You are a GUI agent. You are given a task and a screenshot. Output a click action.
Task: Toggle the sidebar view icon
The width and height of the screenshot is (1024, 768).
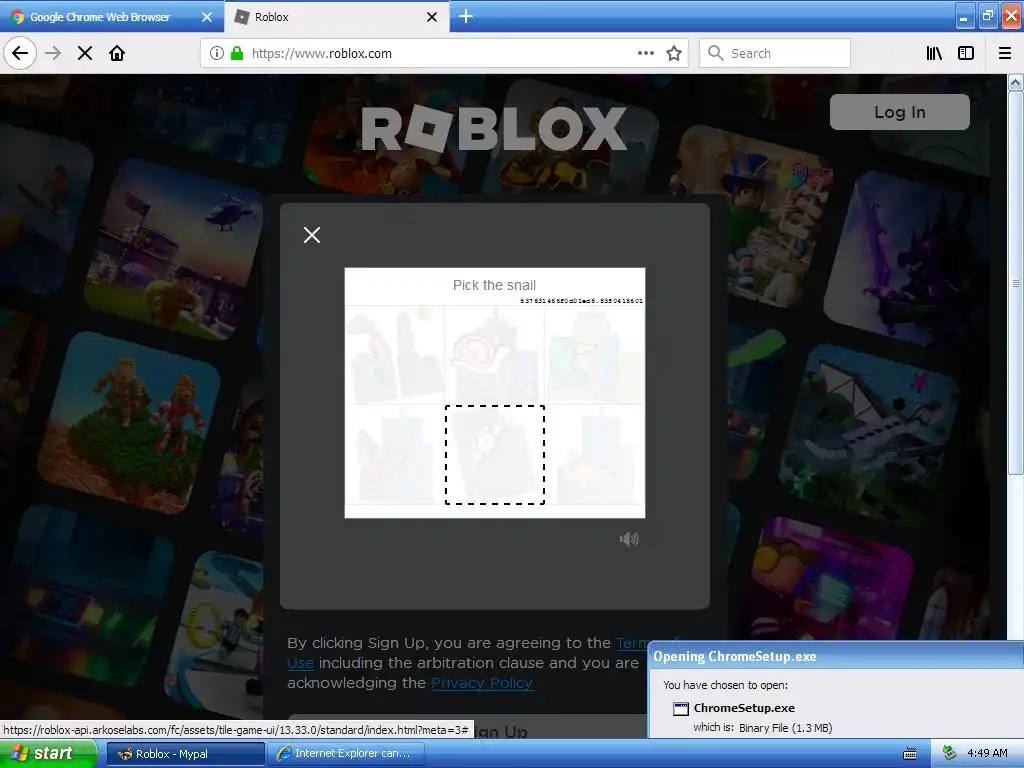(x=966, y=53)
